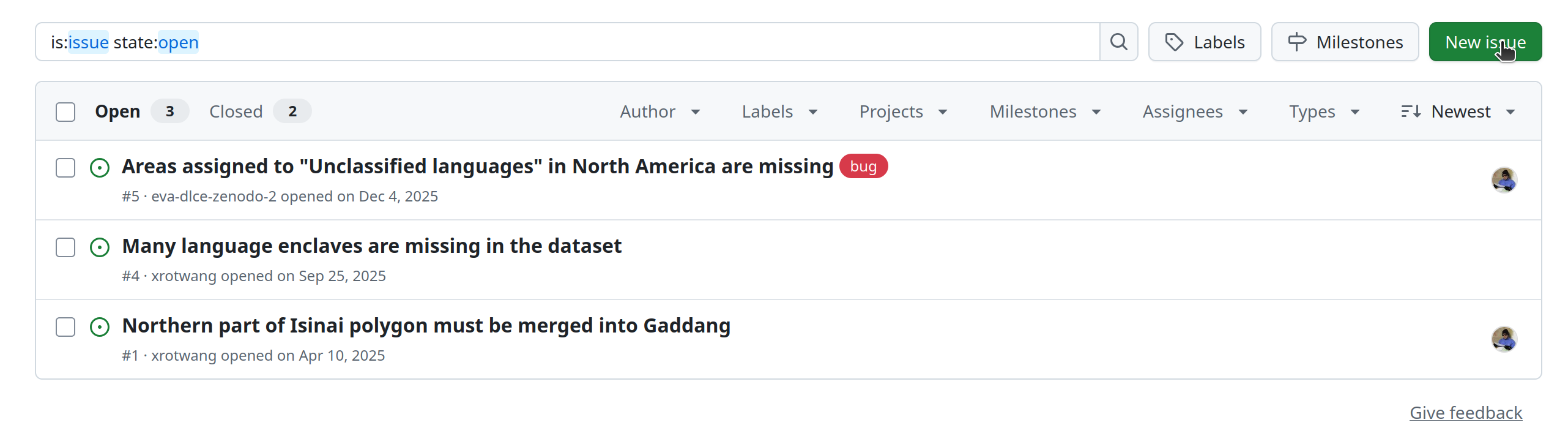The width and height of the screenshot is (1568, 436).
Task: Switch to the Closed issues tab
Action: 236,111
